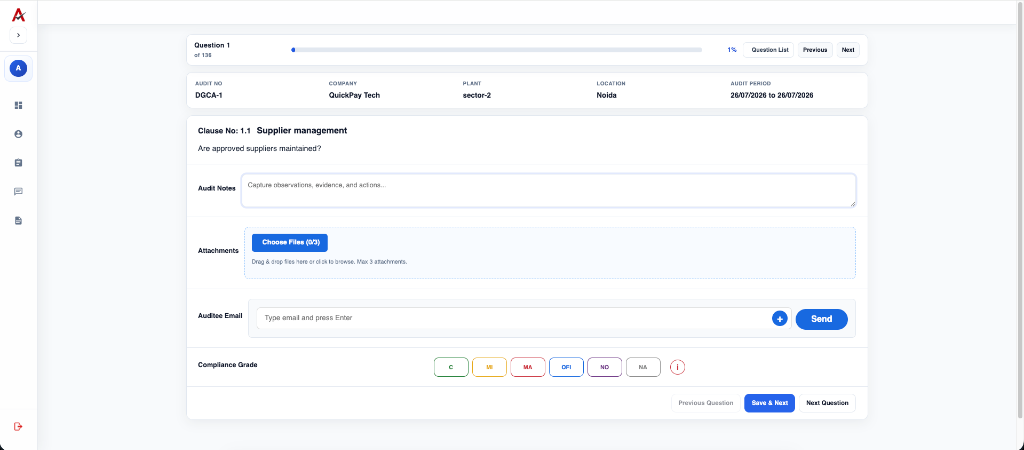Click the Supplier management clause title
Image resolution: width=1024 pixels, height=450 pixels.
(x=302, y=131)
